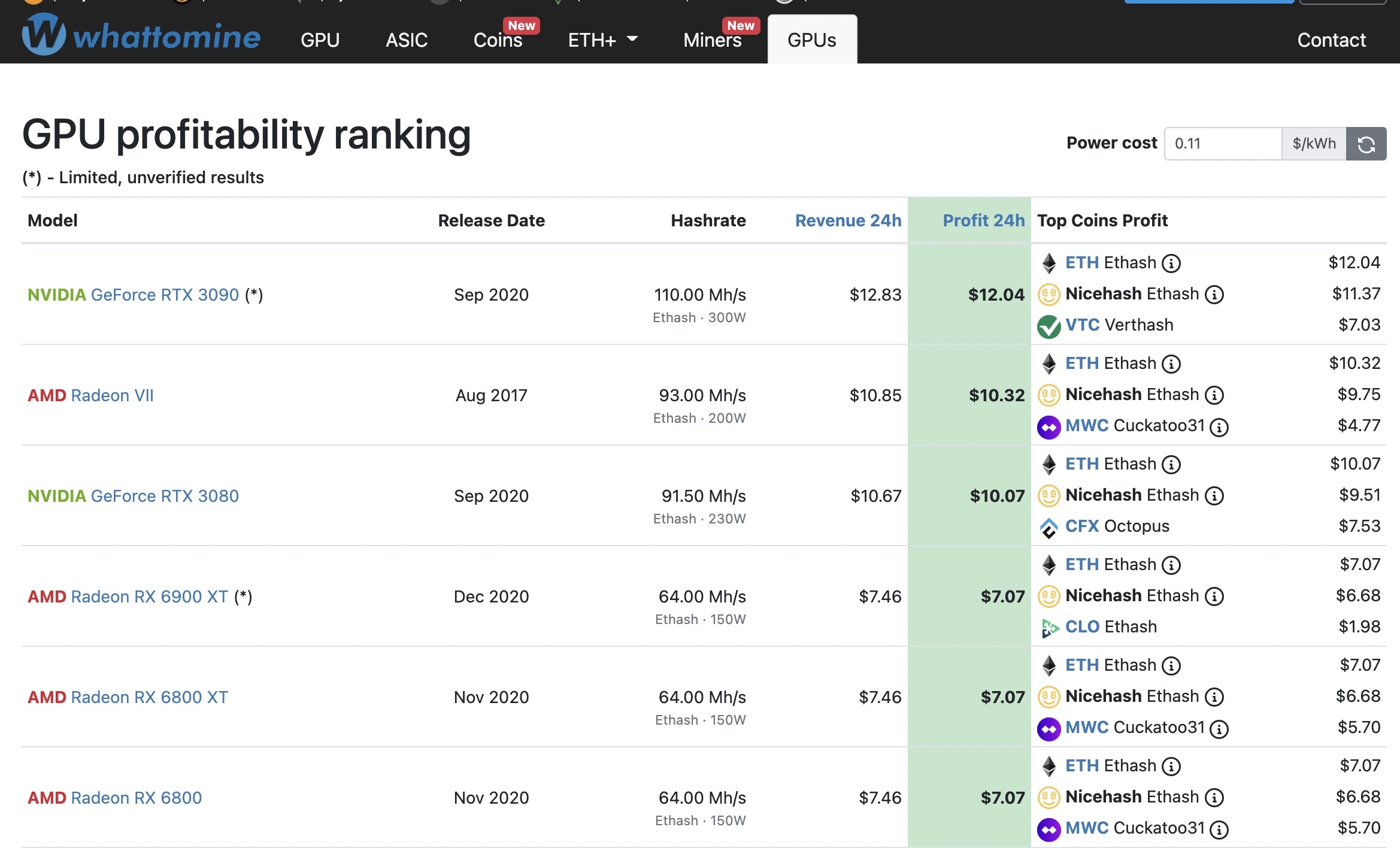The image size is (1400, 848).
Task: Click Ethereum diamond icon in RTX 3080 row
Action: pyautogui.click(x=1049, y=464)
